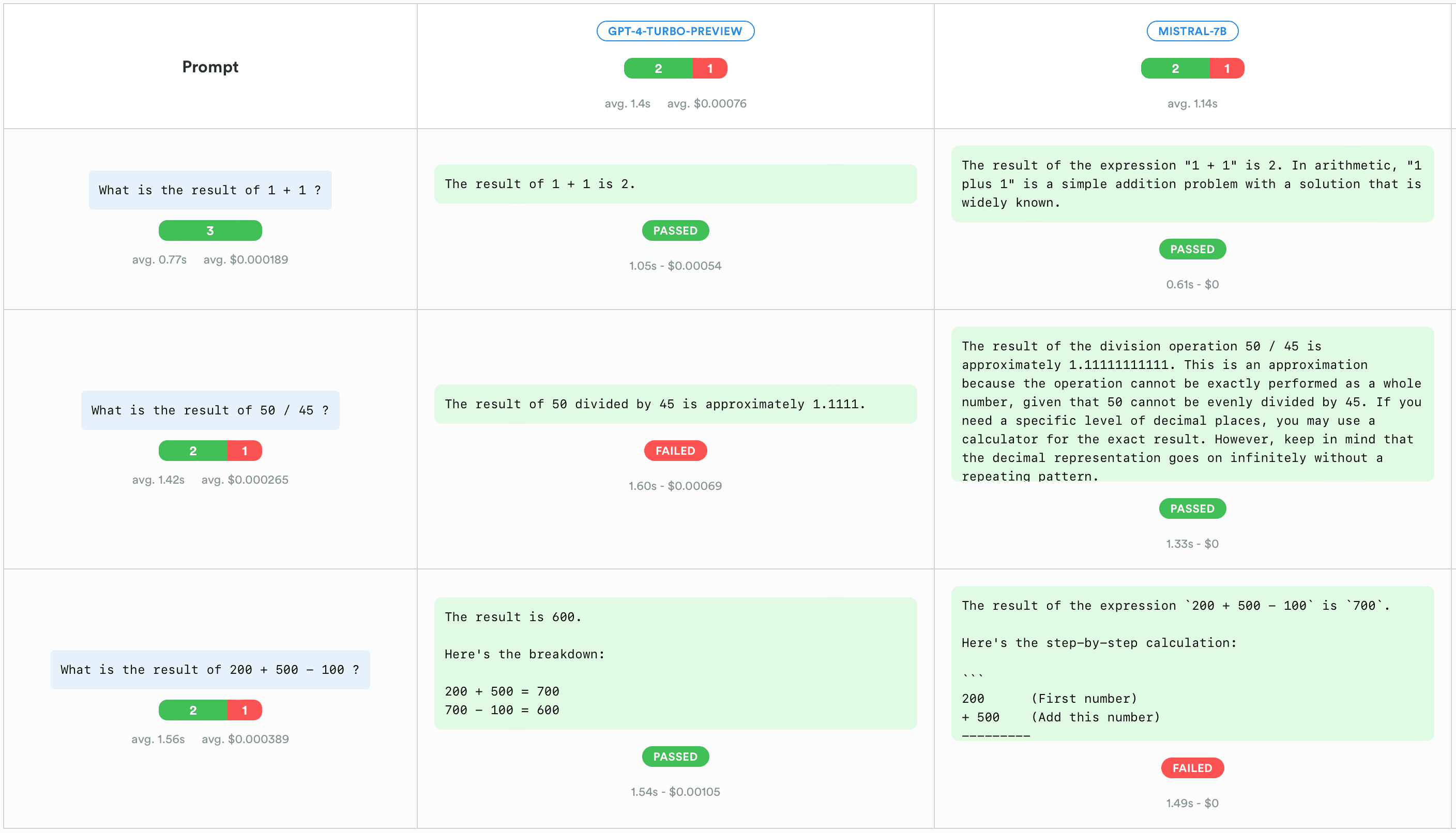Click the '1.33s - $0' stat line
Screen dimensions: 1456x833
coord(1192,544)
